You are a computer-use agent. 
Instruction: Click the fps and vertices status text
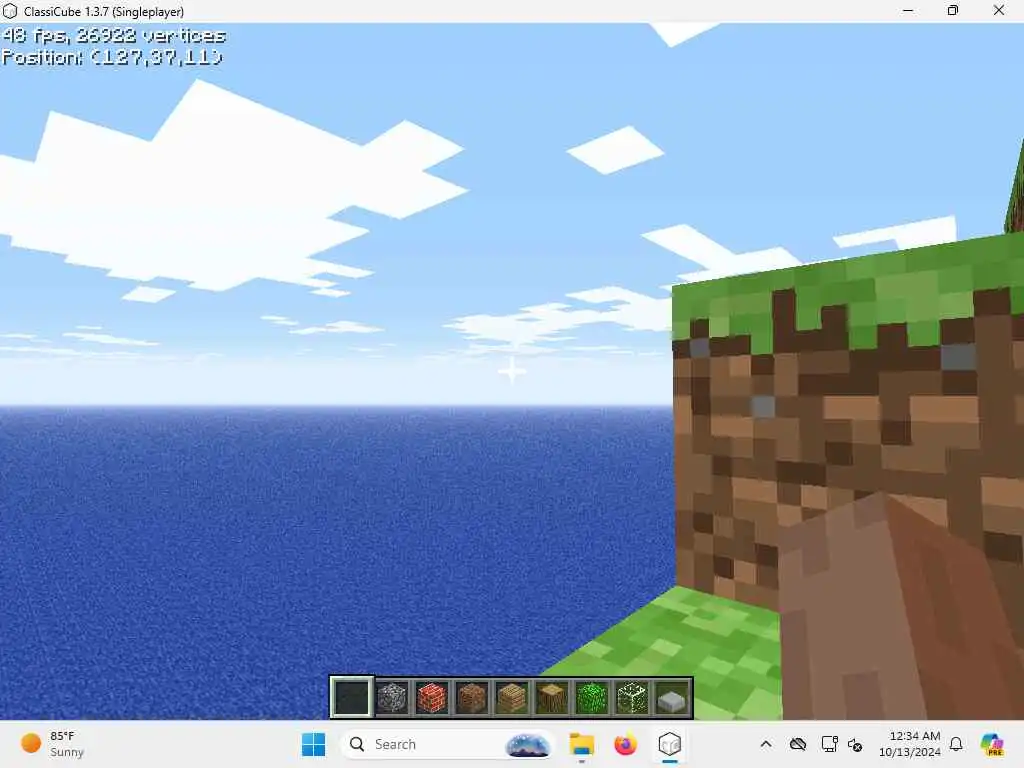[x=114, y=35]
